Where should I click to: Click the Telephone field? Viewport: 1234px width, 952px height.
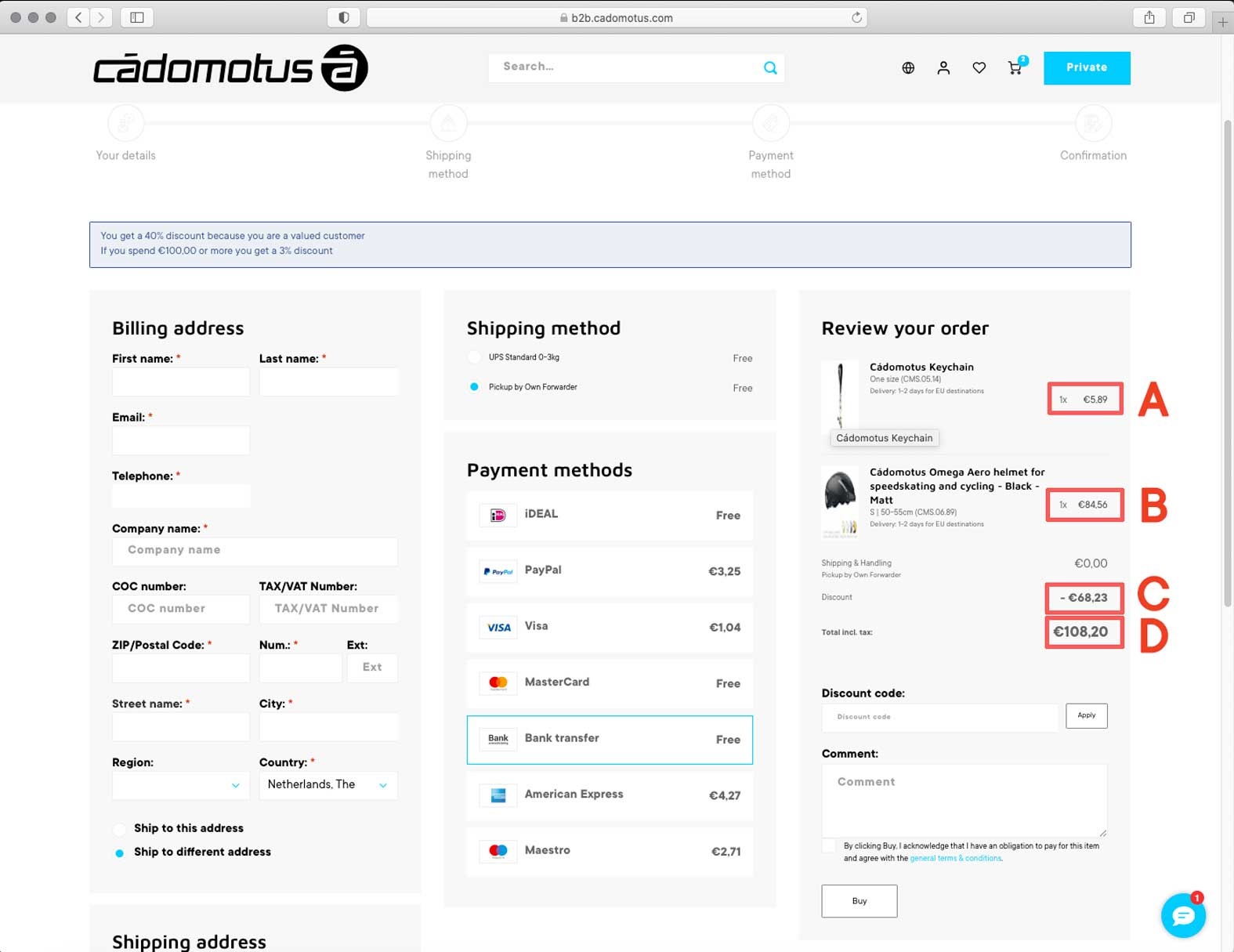(x=181, y=497)
